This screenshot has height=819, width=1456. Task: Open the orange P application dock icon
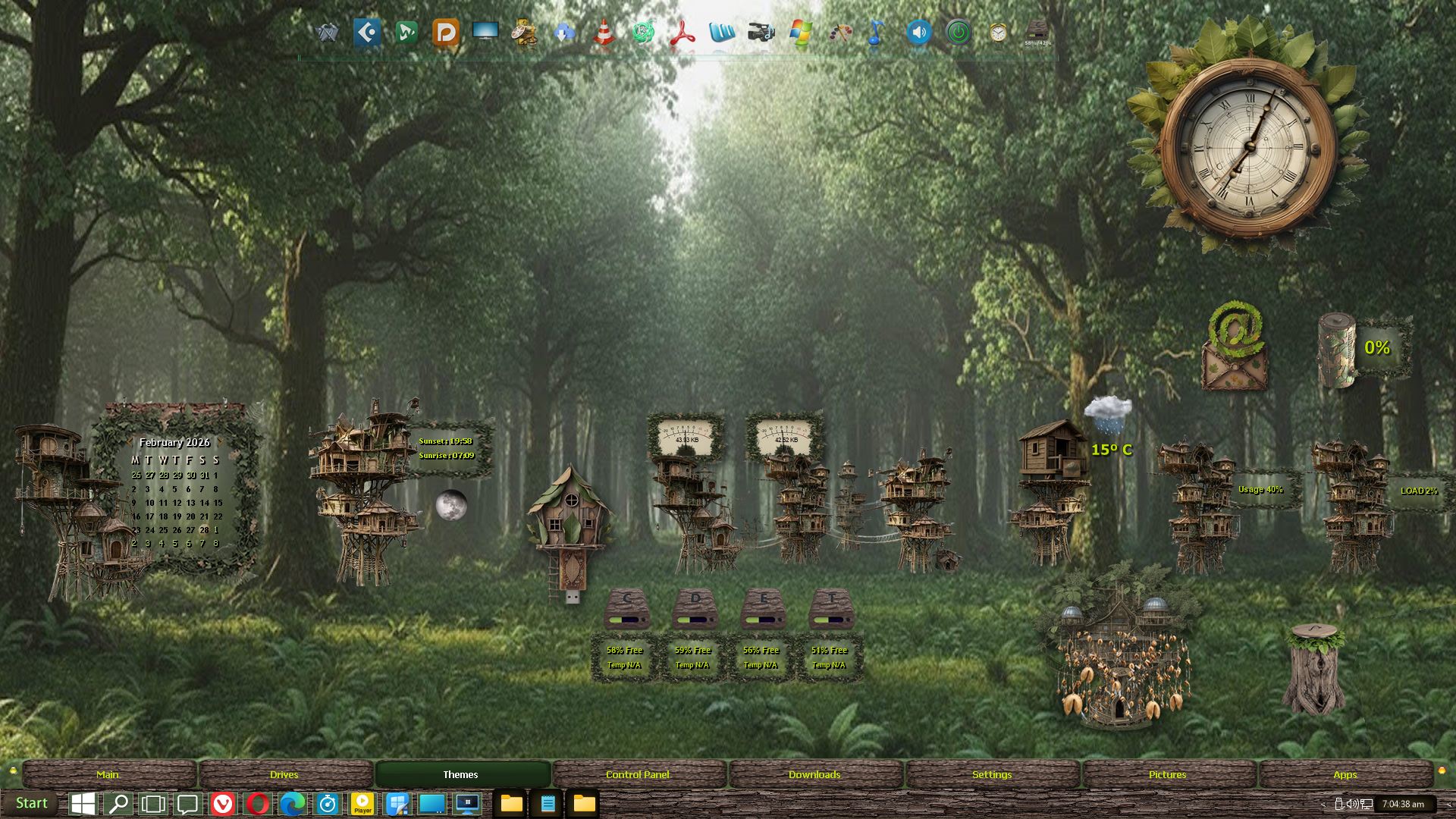click(x=445, y=33)
